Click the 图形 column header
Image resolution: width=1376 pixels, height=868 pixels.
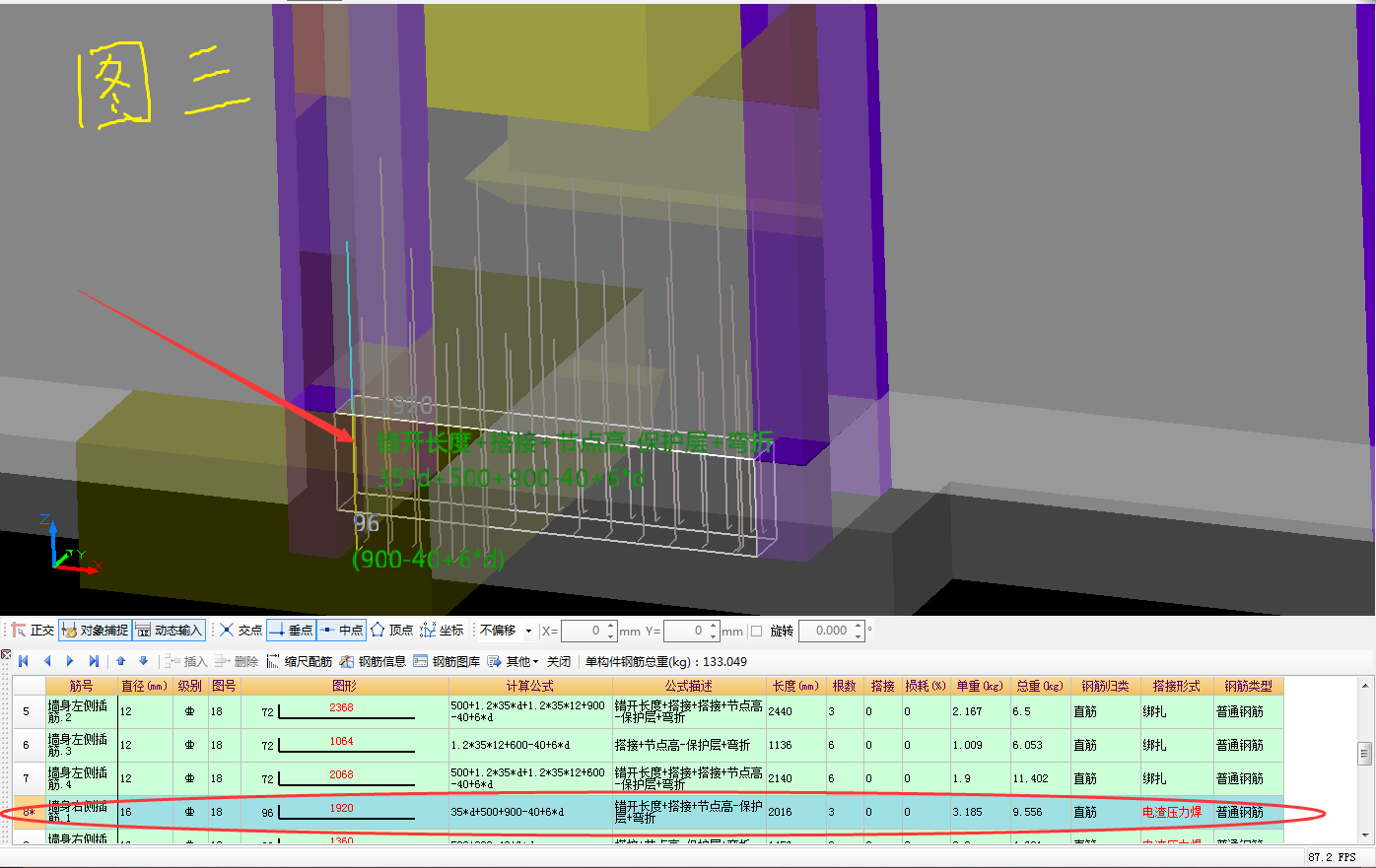345,686
